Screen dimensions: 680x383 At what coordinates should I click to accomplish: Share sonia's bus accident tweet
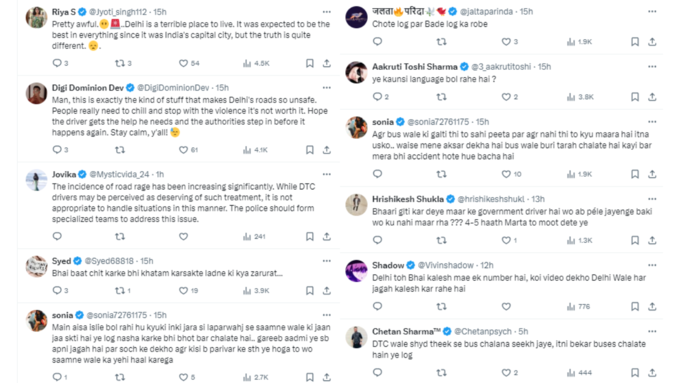pos(652,174)
